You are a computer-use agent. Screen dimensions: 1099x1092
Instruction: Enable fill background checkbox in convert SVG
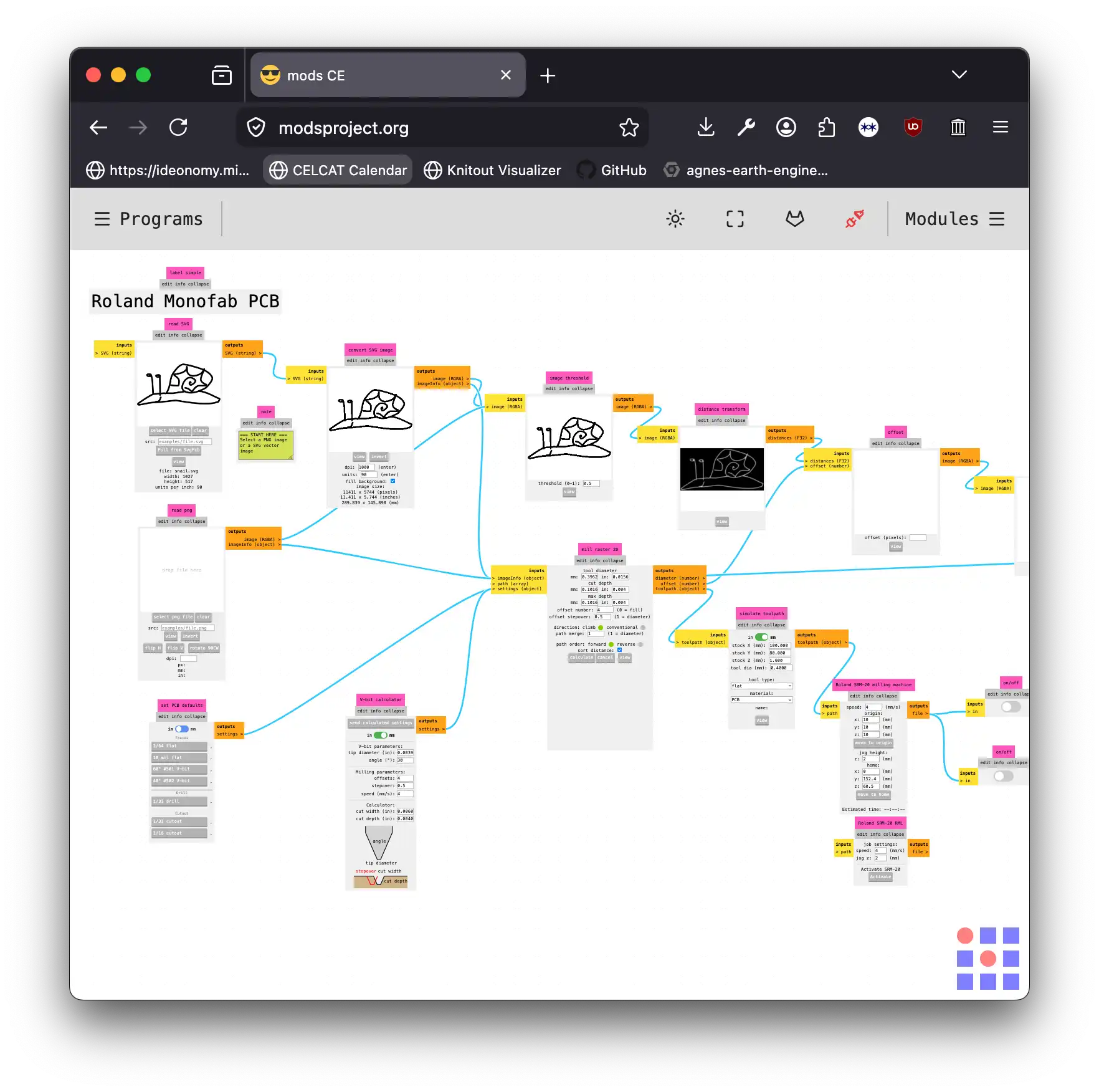click(392, 481)
